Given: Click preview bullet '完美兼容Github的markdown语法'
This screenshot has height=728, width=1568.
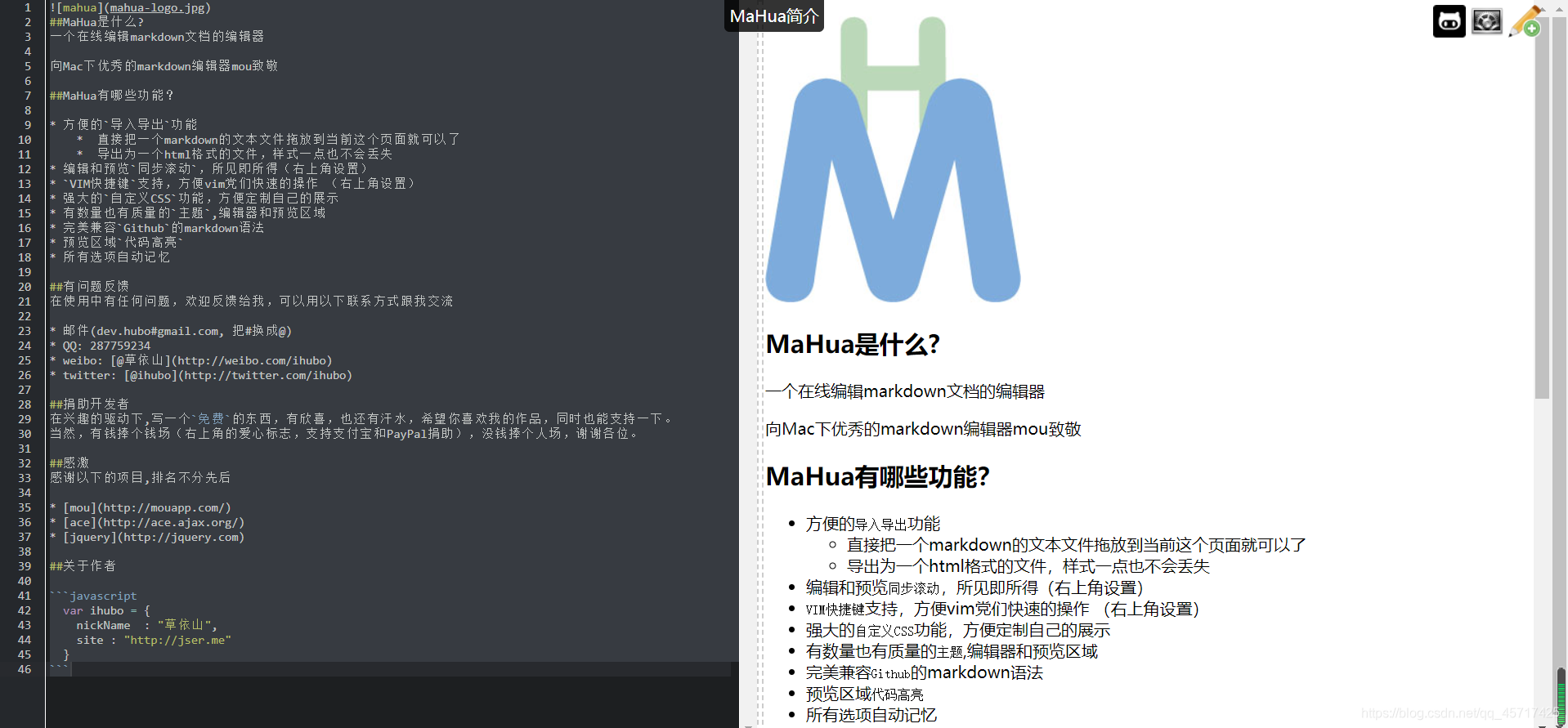Looking at the screenshot, I should [925, 672].
